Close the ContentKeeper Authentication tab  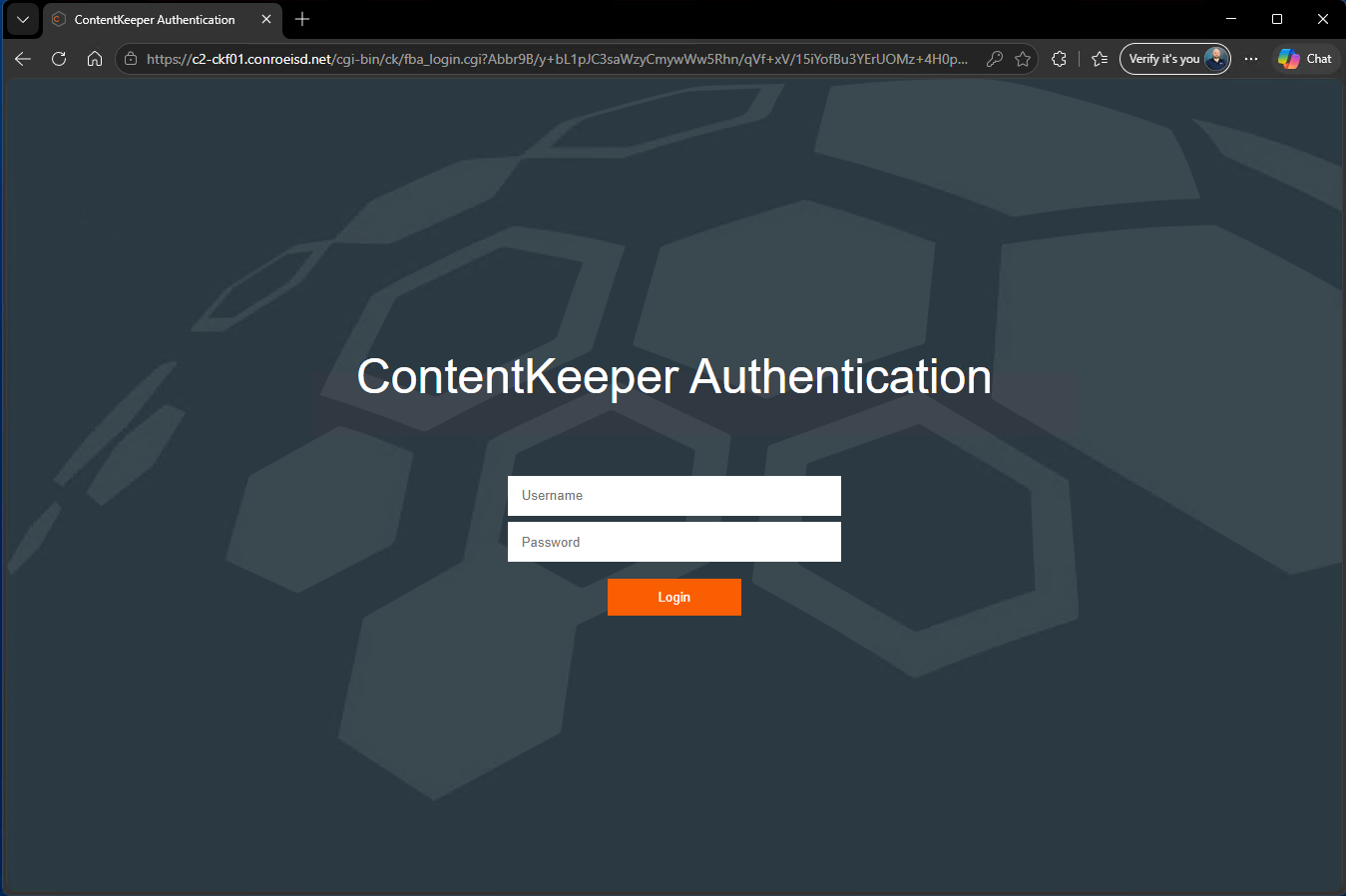266,19
